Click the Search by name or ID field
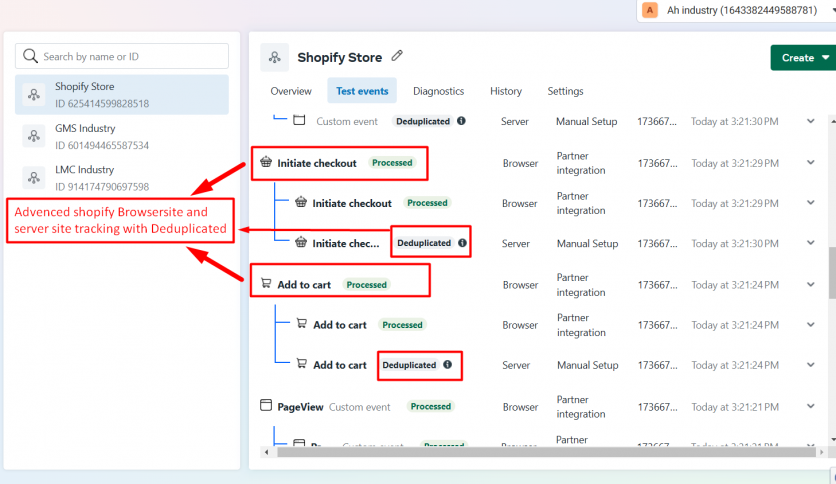Viewport: 836px width, 484px height. pyautogui.click(x=122, y=56)
